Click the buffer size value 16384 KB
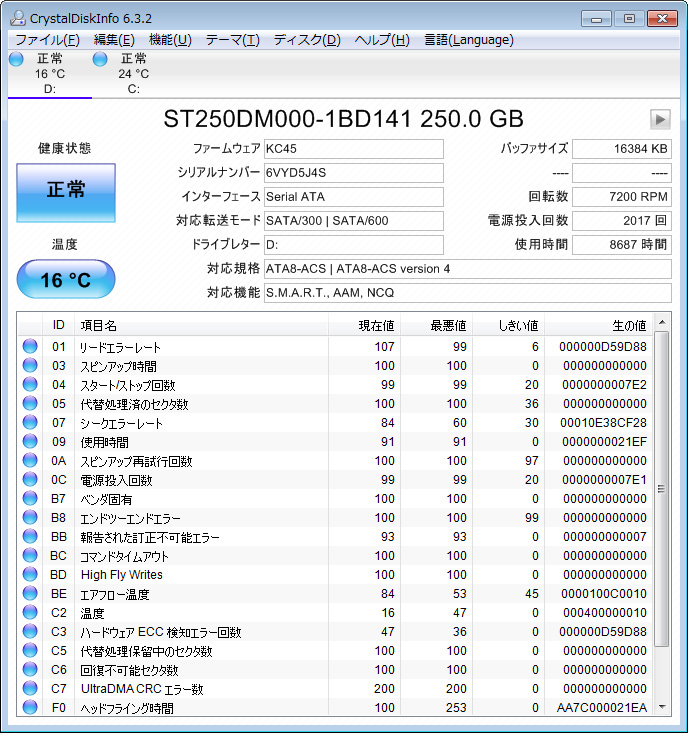 point(622,149)
